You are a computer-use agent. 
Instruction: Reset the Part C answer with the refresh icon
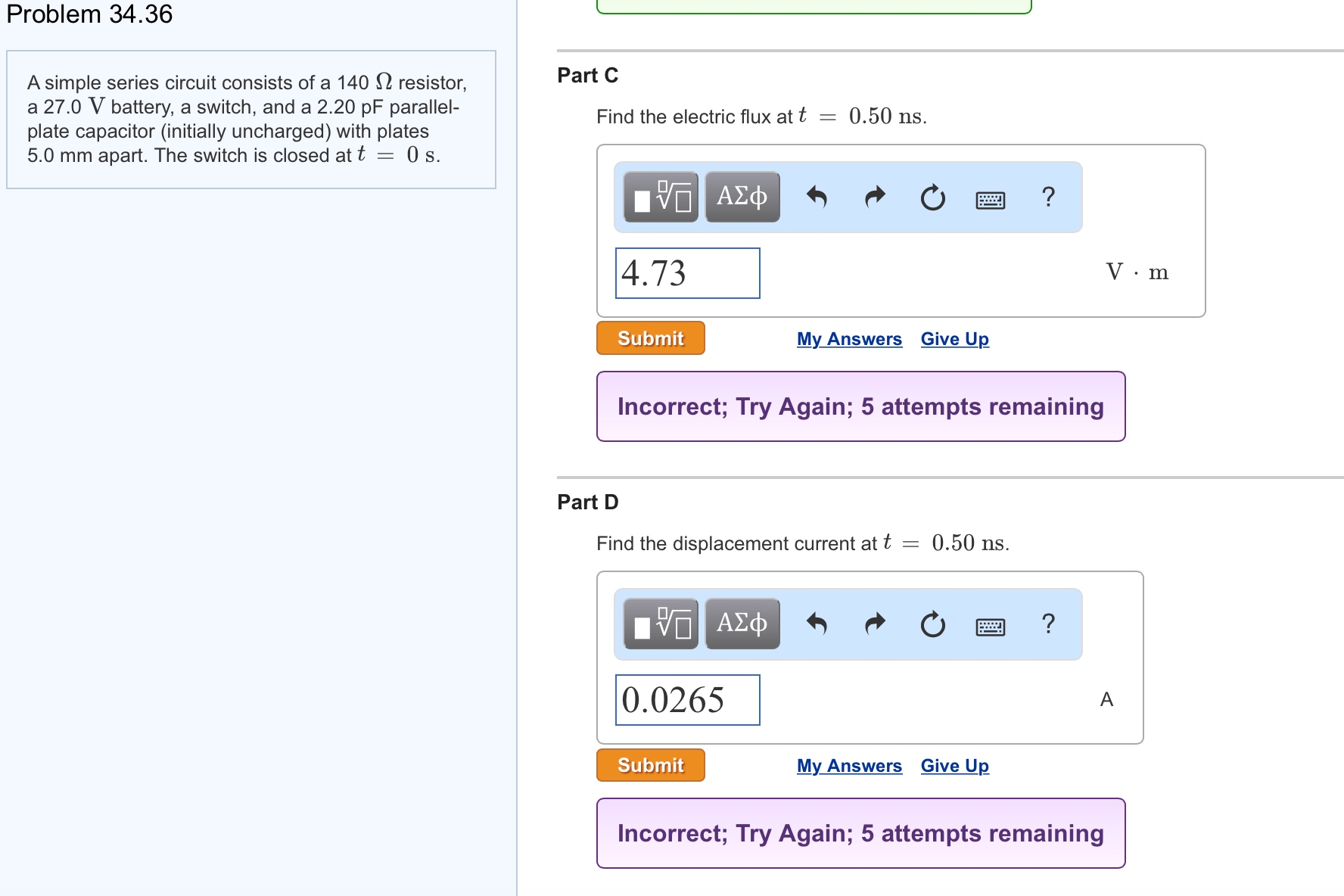click(x=931, y=196)
